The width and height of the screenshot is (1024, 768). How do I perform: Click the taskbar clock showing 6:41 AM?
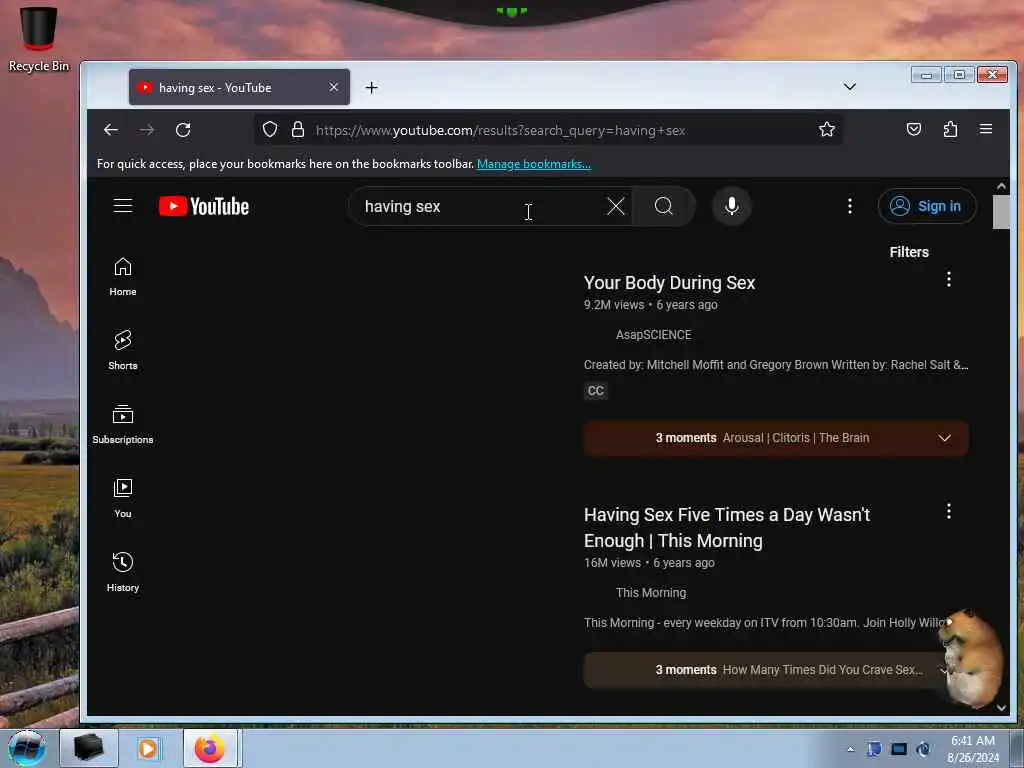pyautogui.click(x=973, y=749)
